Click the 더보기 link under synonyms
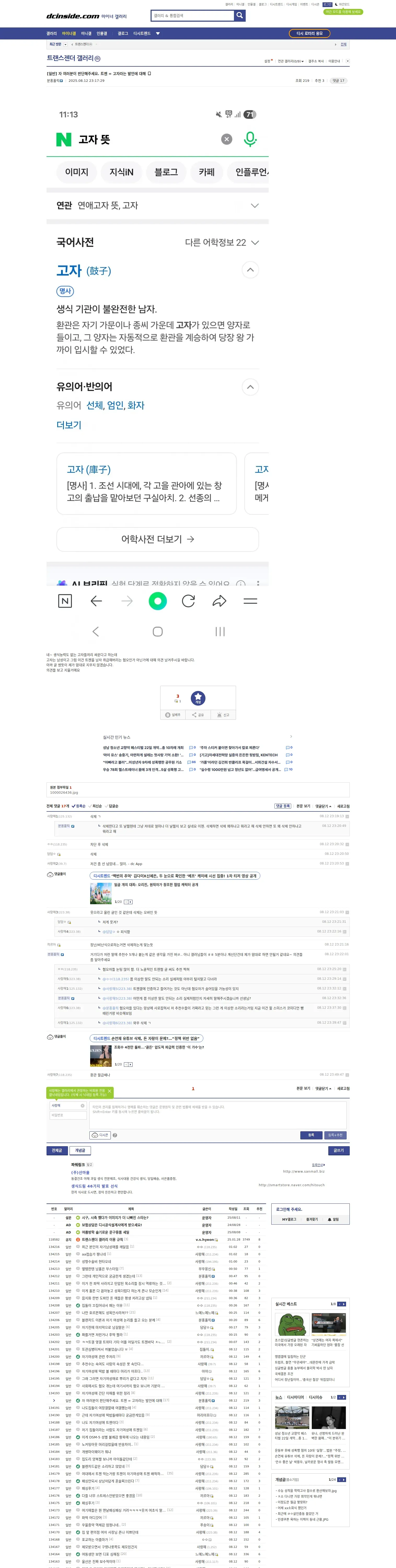396x1568 pixels. (69, 425)
